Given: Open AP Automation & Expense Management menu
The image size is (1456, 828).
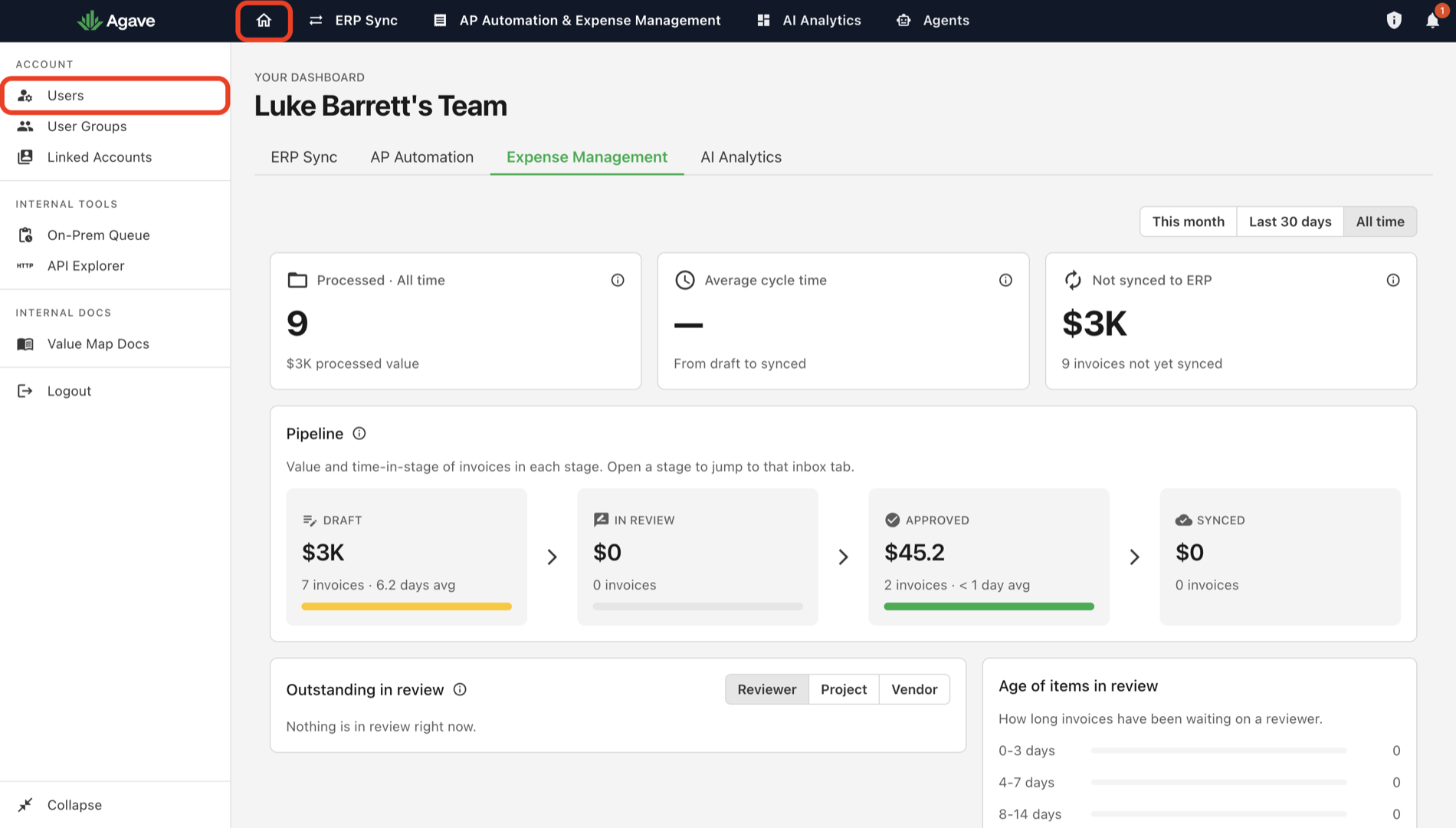Looking at the screenshot, I should (577, 21).
